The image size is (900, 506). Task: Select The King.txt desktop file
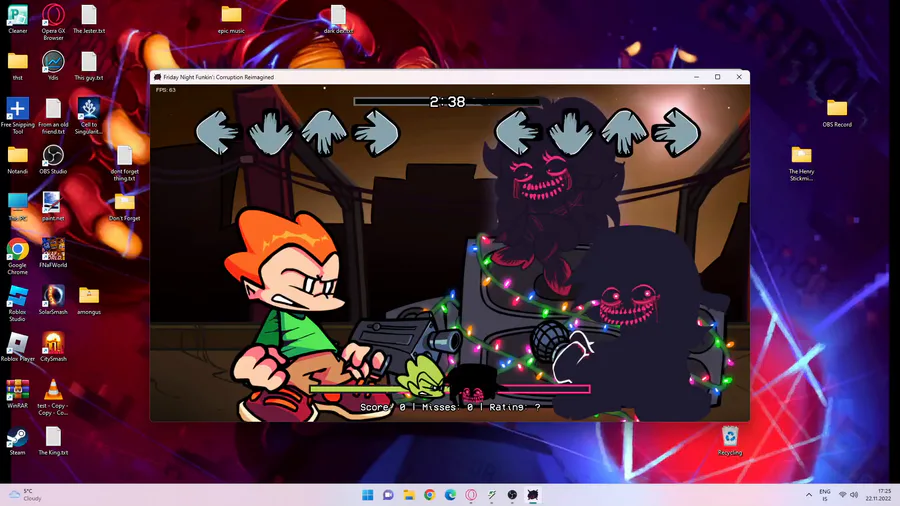click(53, 441)
